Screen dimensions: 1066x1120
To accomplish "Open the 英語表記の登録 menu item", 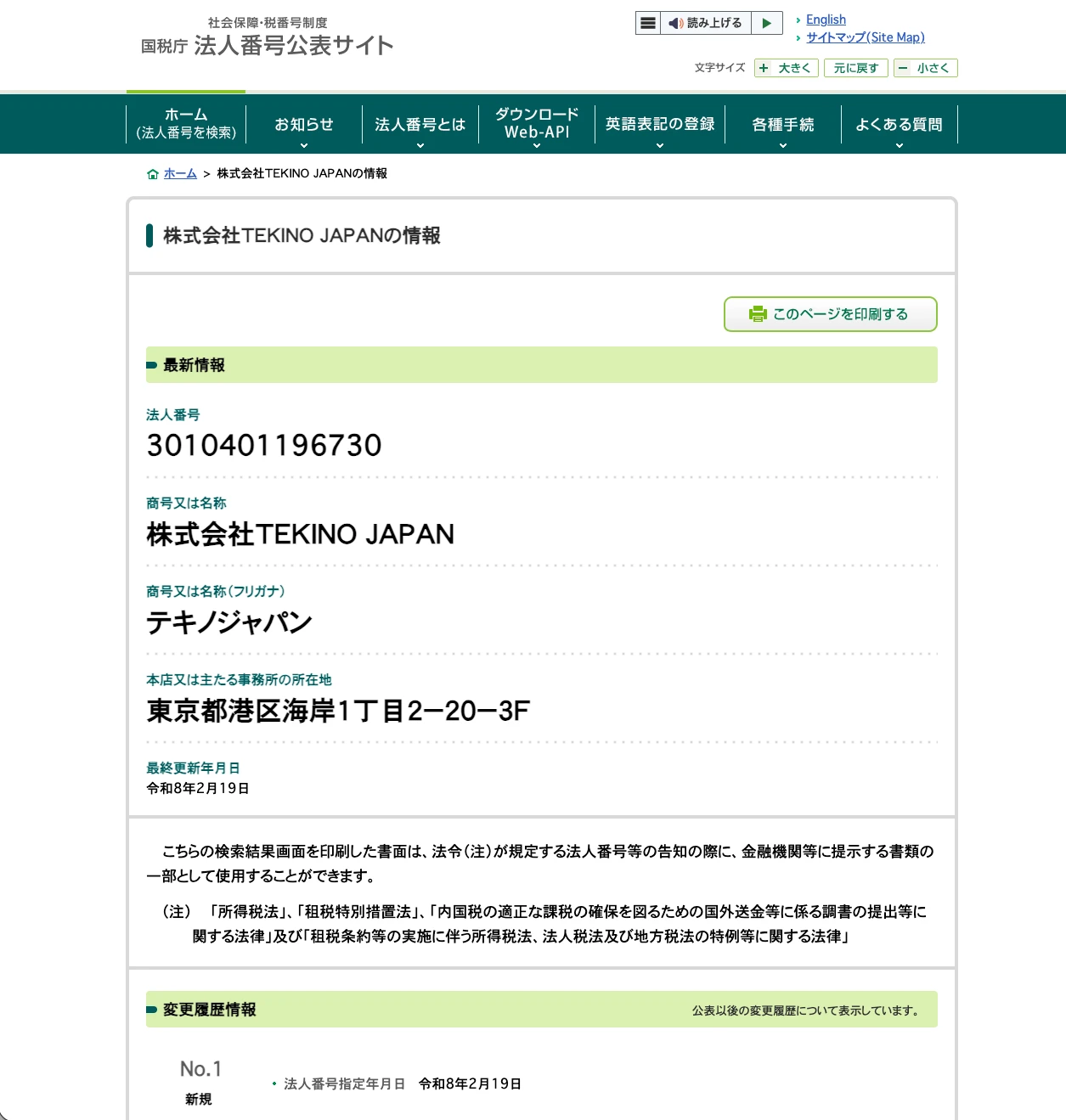I will pyautogui.click(x=659, y=124).
